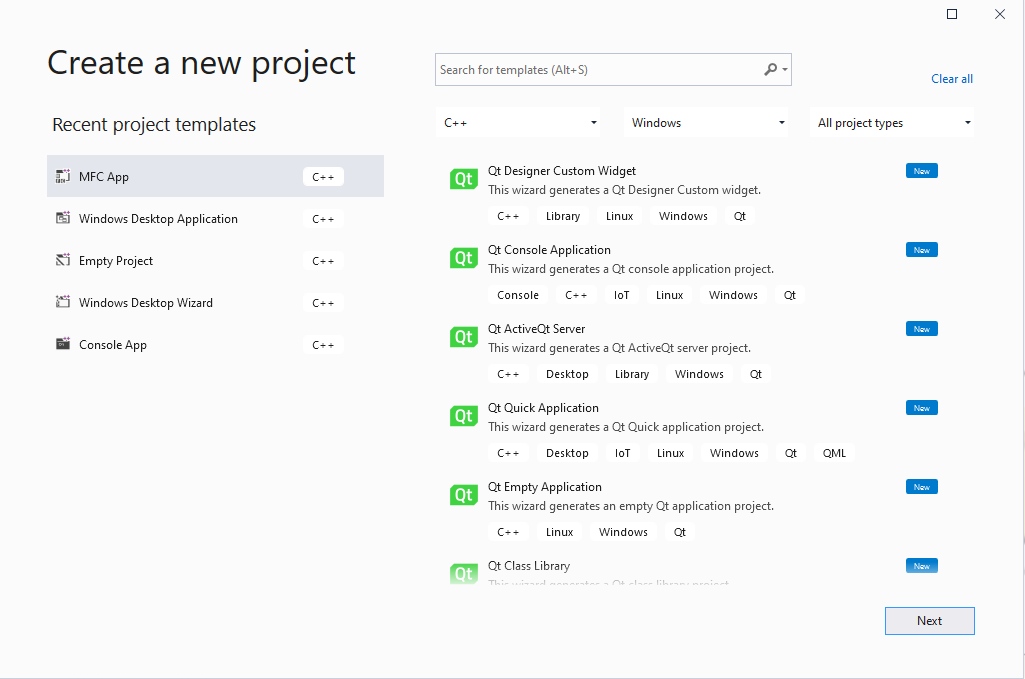1025x679 pixels.
Task: Click Desktop tag under Qt ActiveQt Server
Action: point(567,374)
